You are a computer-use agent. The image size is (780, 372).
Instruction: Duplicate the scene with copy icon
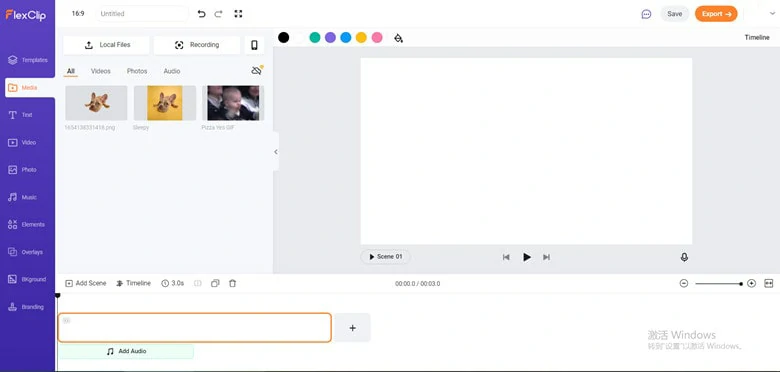215,283
